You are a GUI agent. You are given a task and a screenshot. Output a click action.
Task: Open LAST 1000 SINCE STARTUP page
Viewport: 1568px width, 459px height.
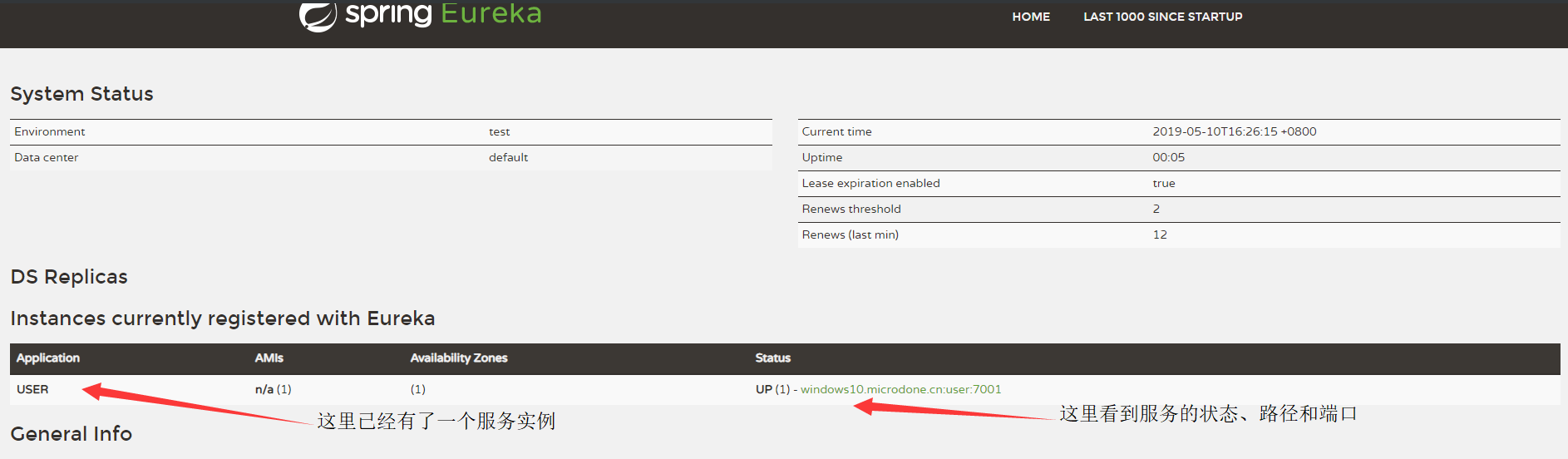[1162, 17]
